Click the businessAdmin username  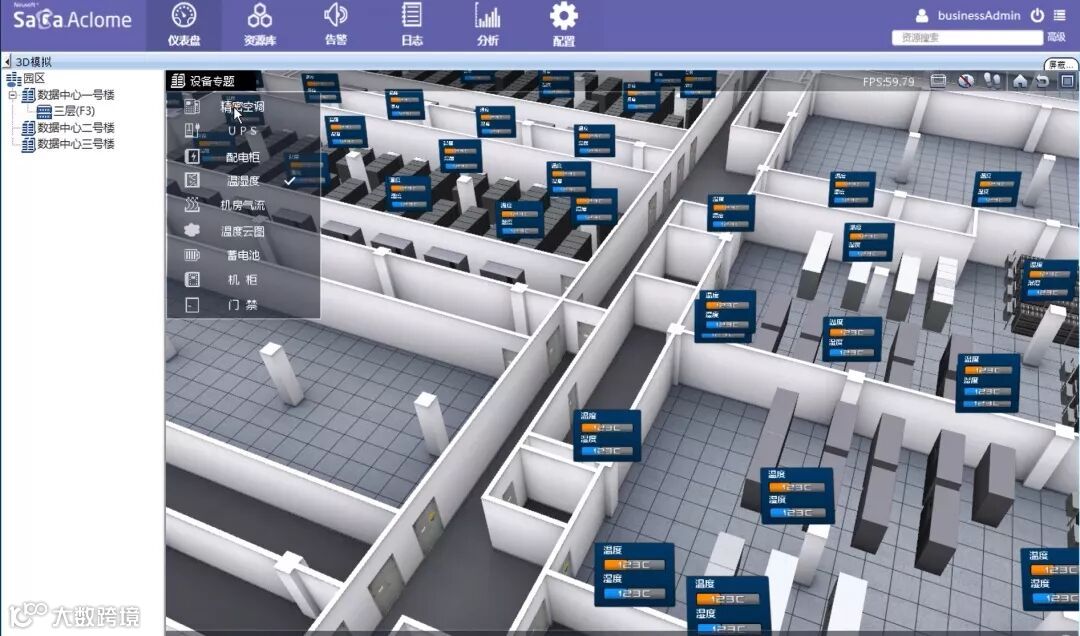coord(979,15)
